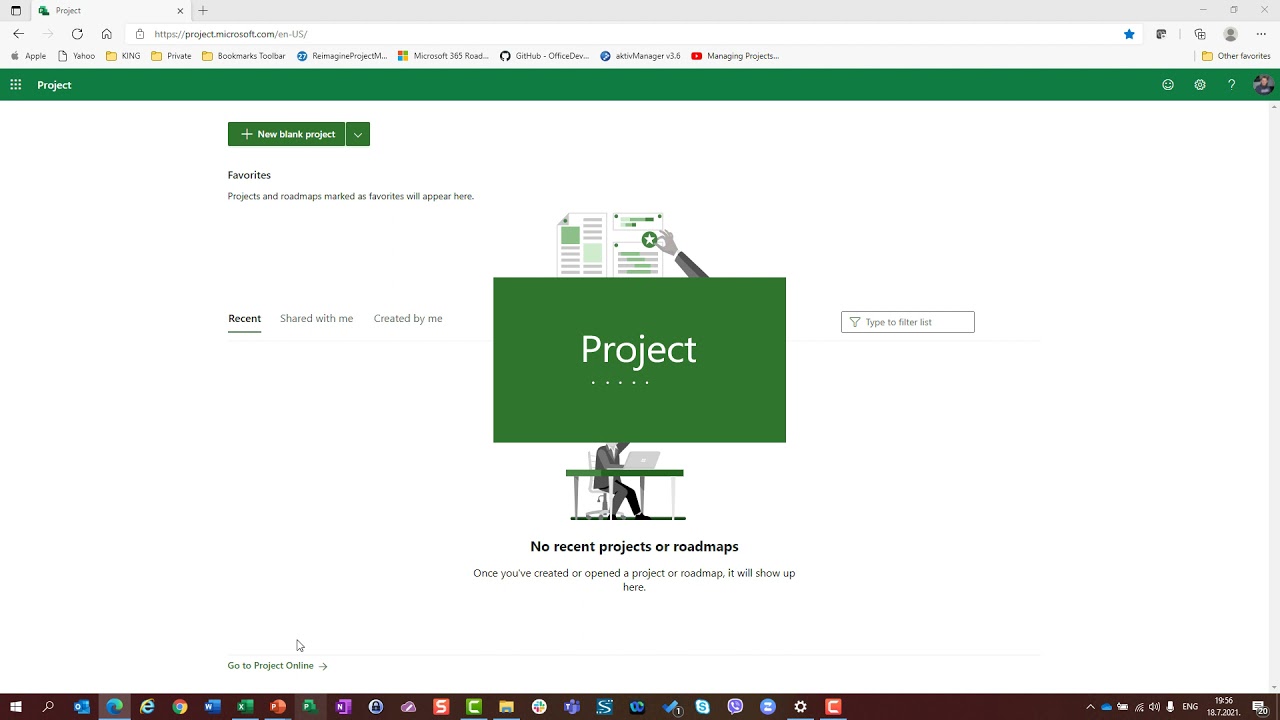Screen dimensions: 1280x720
Task: Open the feedback smiley icon
Action: click(x=1168, y=85)
